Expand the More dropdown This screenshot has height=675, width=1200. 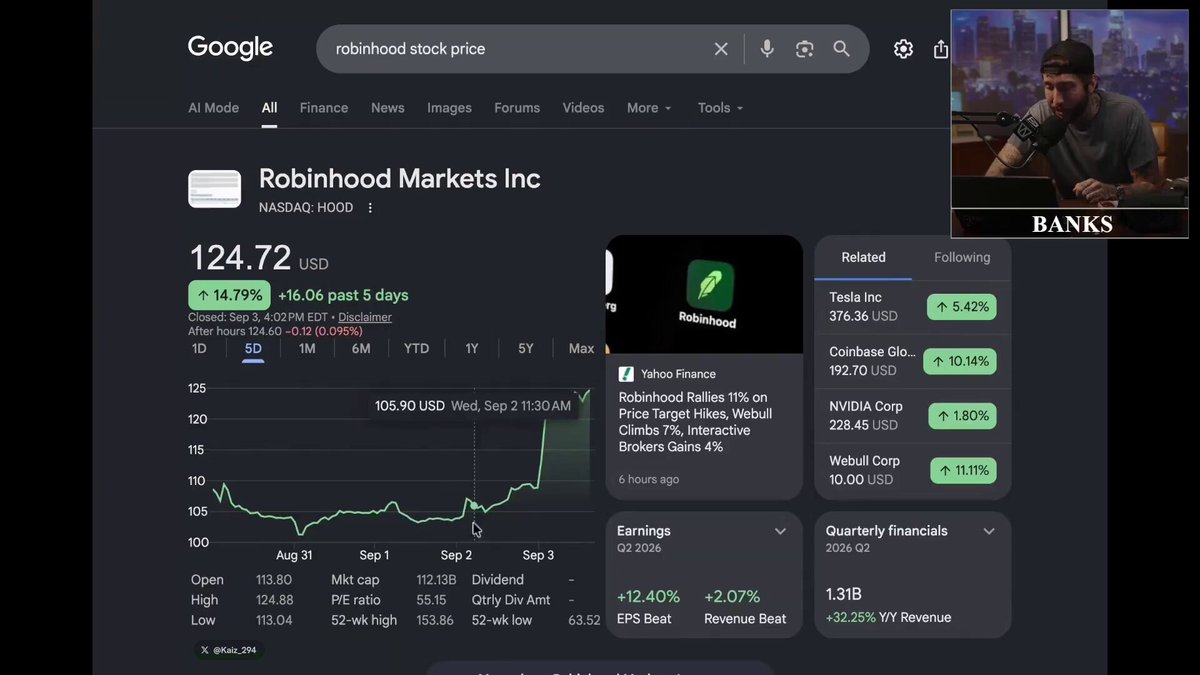pos(649,108)
